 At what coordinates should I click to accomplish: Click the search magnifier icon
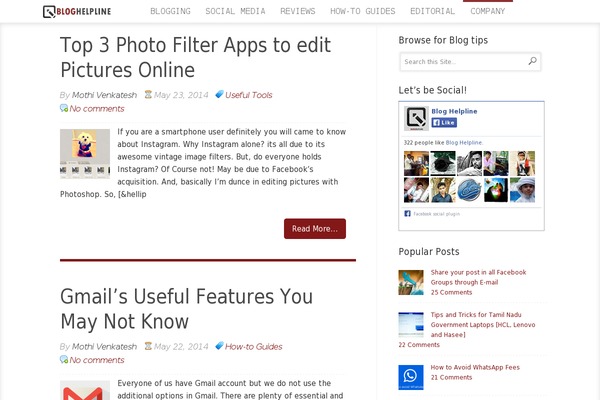(532, 61)
